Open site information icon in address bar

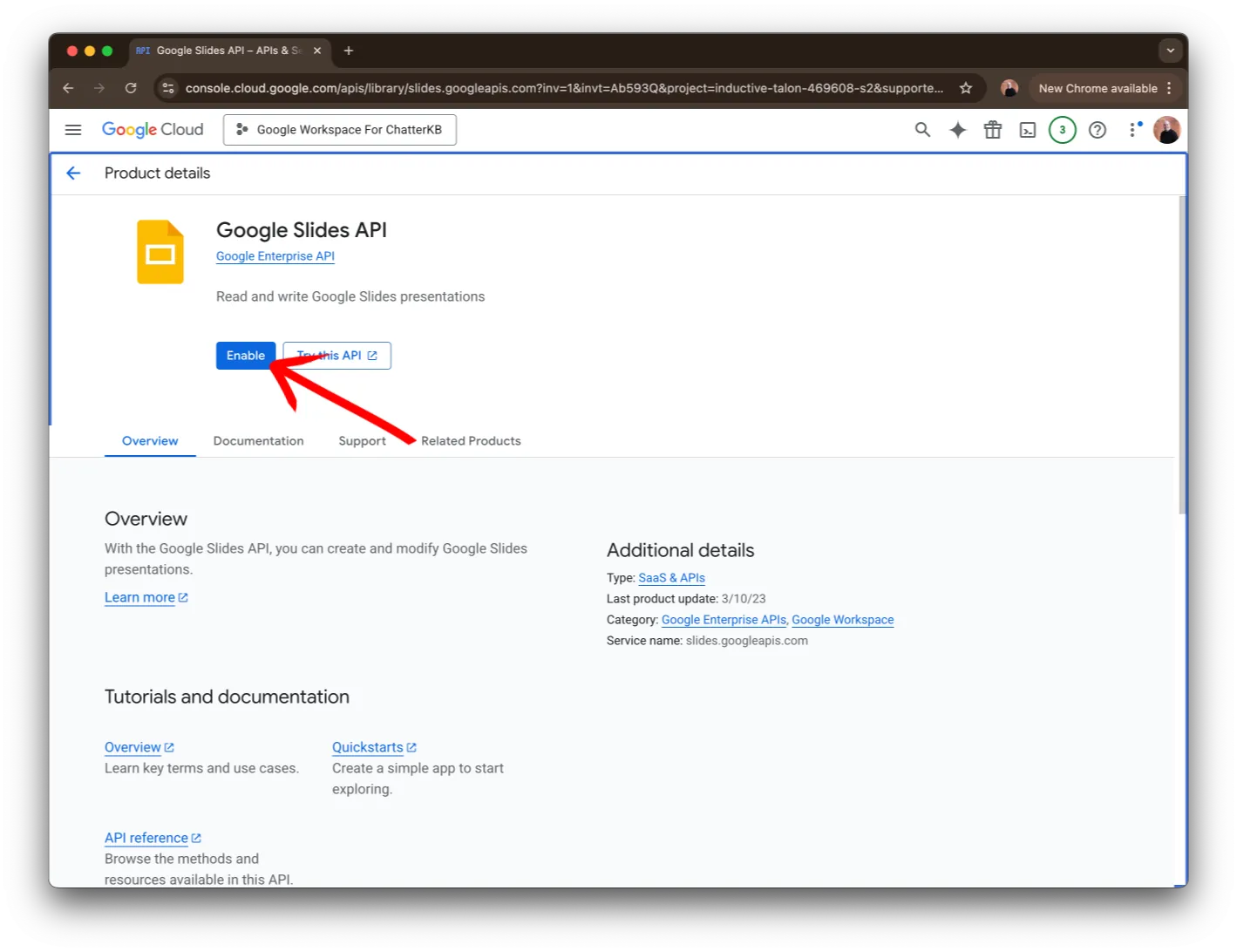click(x=168, y=88)
